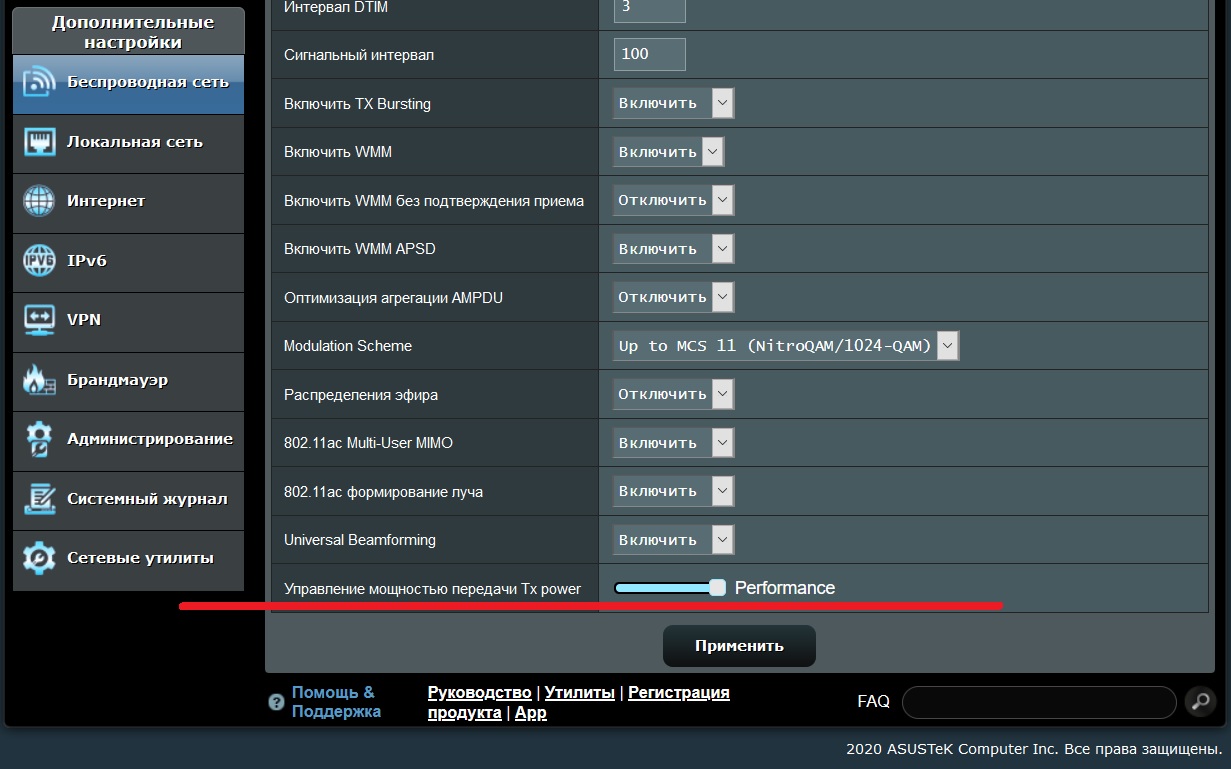The width and height of the screenshot is (1231, 769).
Task: Click the Брандмауэр firewall flame icon
Action: pyautogui.click(x=39, y=380)
